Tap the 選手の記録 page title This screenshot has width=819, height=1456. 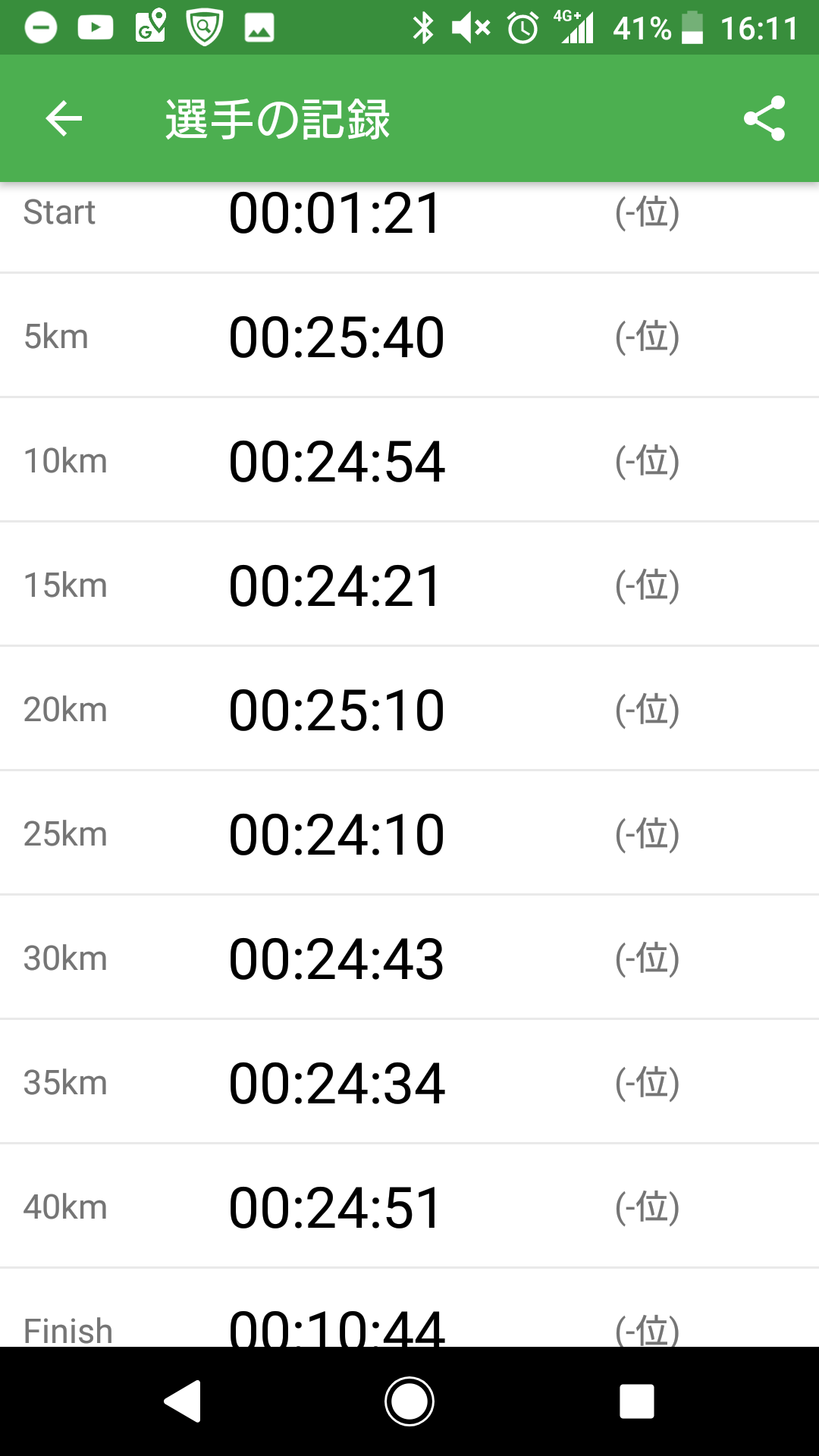tap(278, 119)
